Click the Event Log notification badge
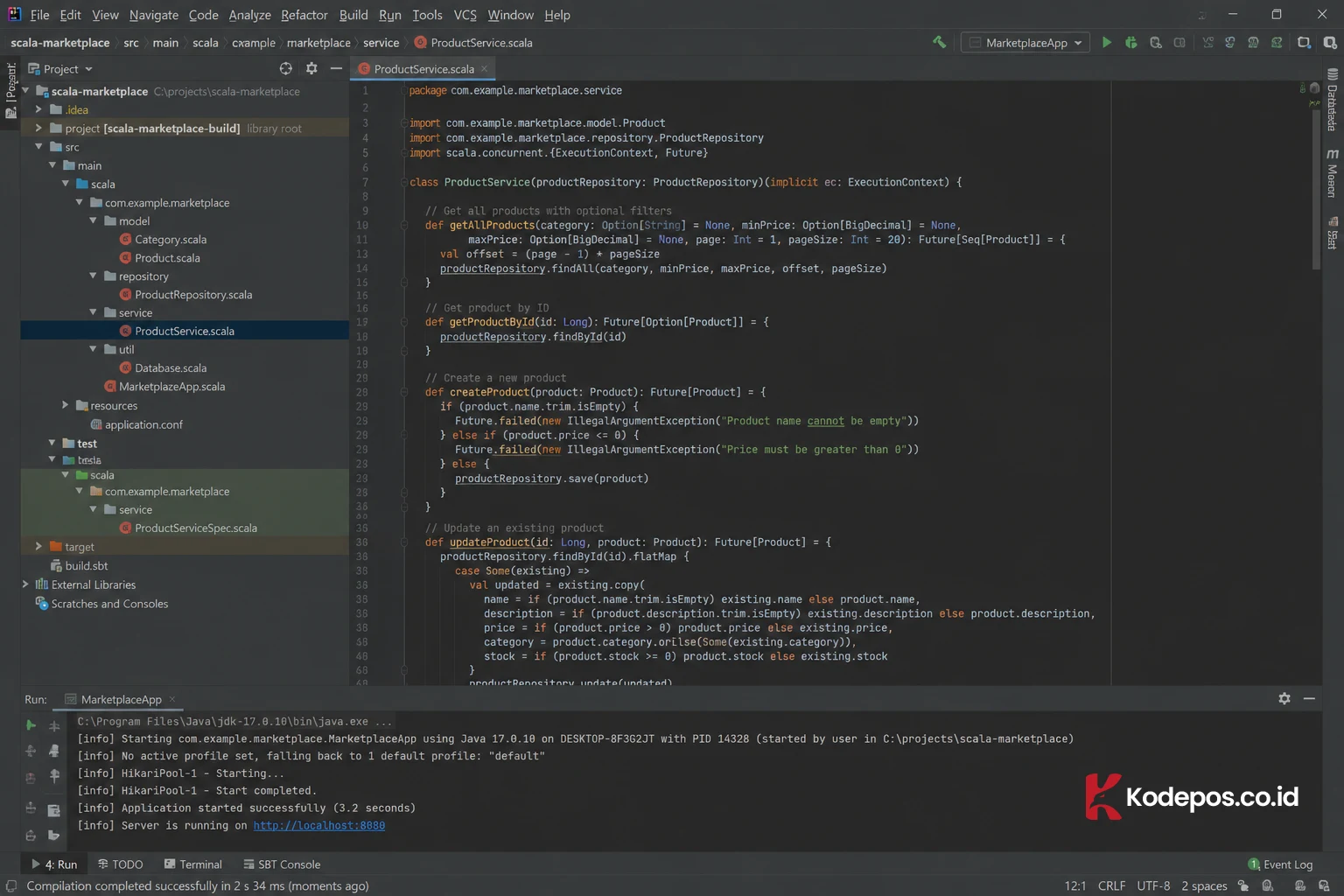 pos(1254,864)
